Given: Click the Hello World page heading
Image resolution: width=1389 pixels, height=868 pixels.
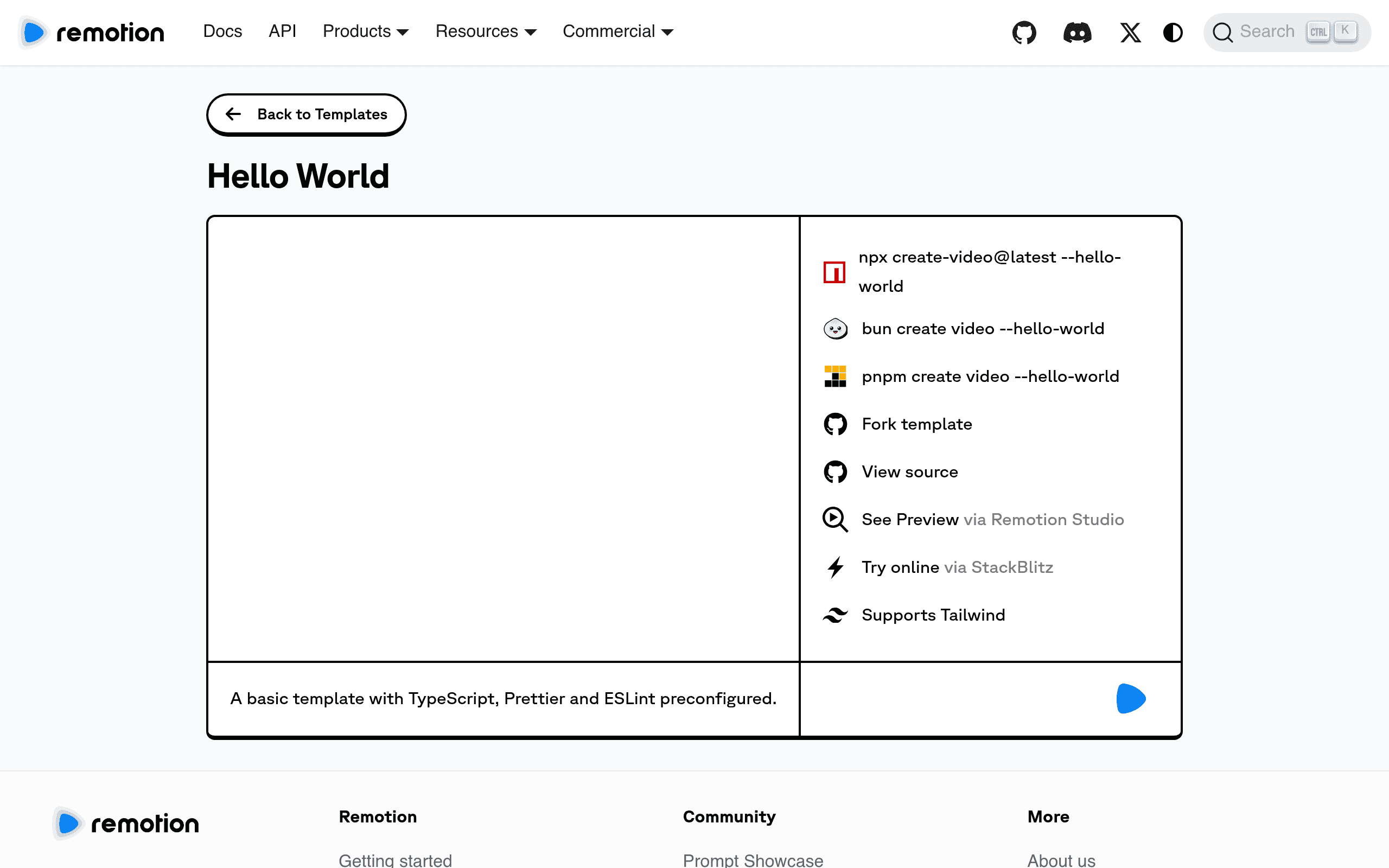Looking at the screenshot, I should [298, 176].
